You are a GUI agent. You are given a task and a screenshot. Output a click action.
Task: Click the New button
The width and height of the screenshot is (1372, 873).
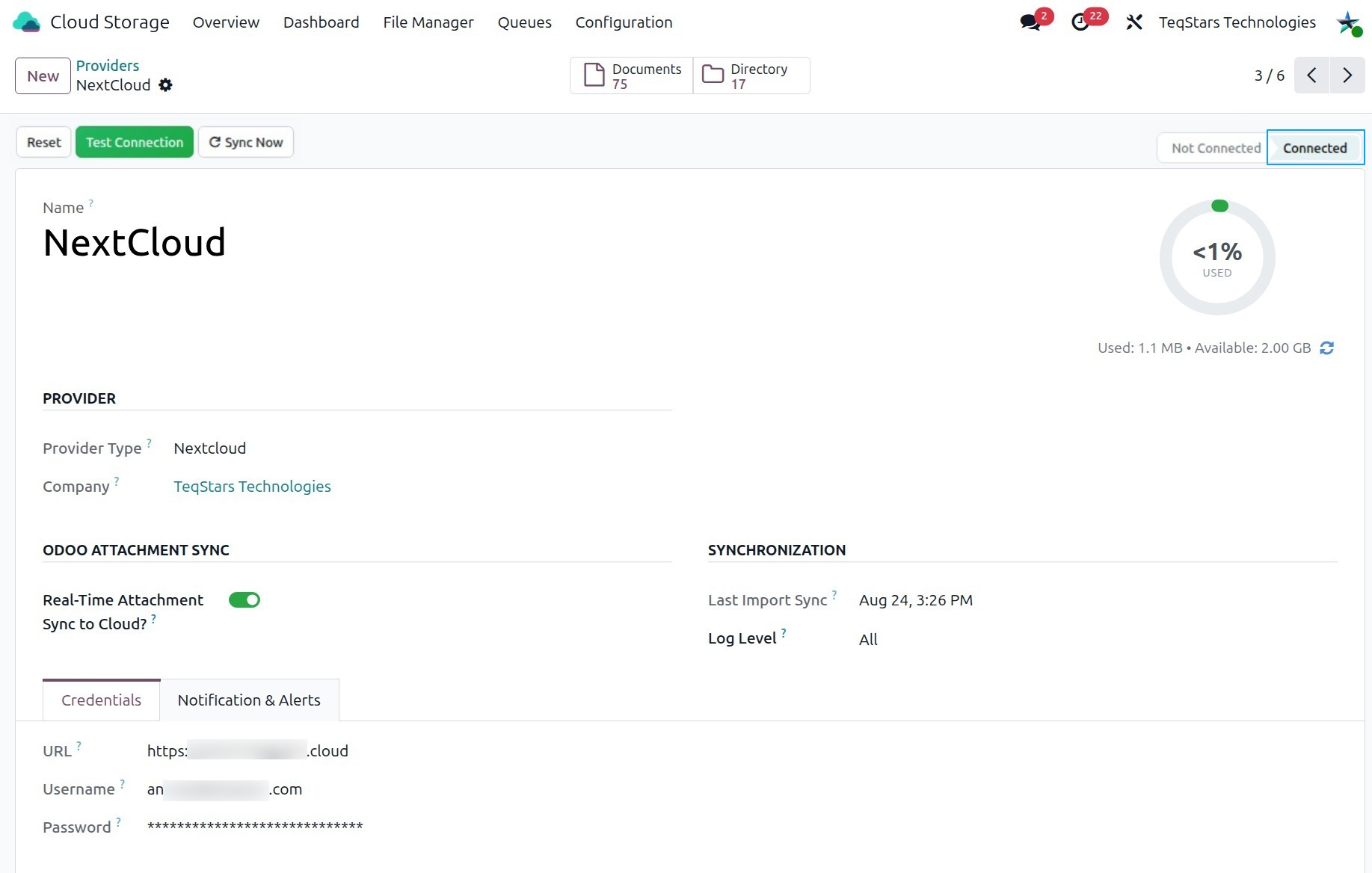tap(43, 76)
